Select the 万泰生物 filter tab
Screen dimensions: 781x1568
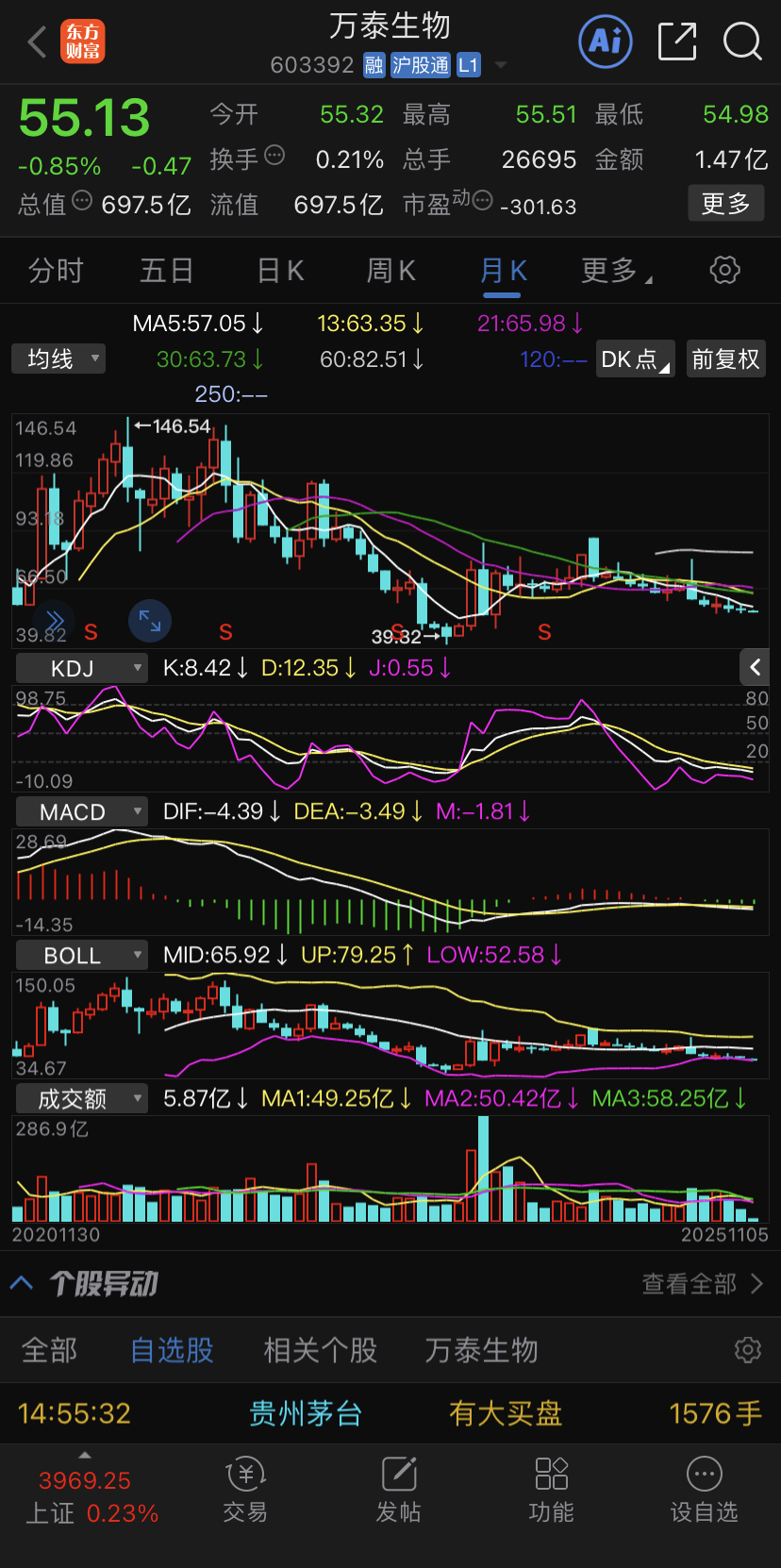click(x=481, y=1350)
